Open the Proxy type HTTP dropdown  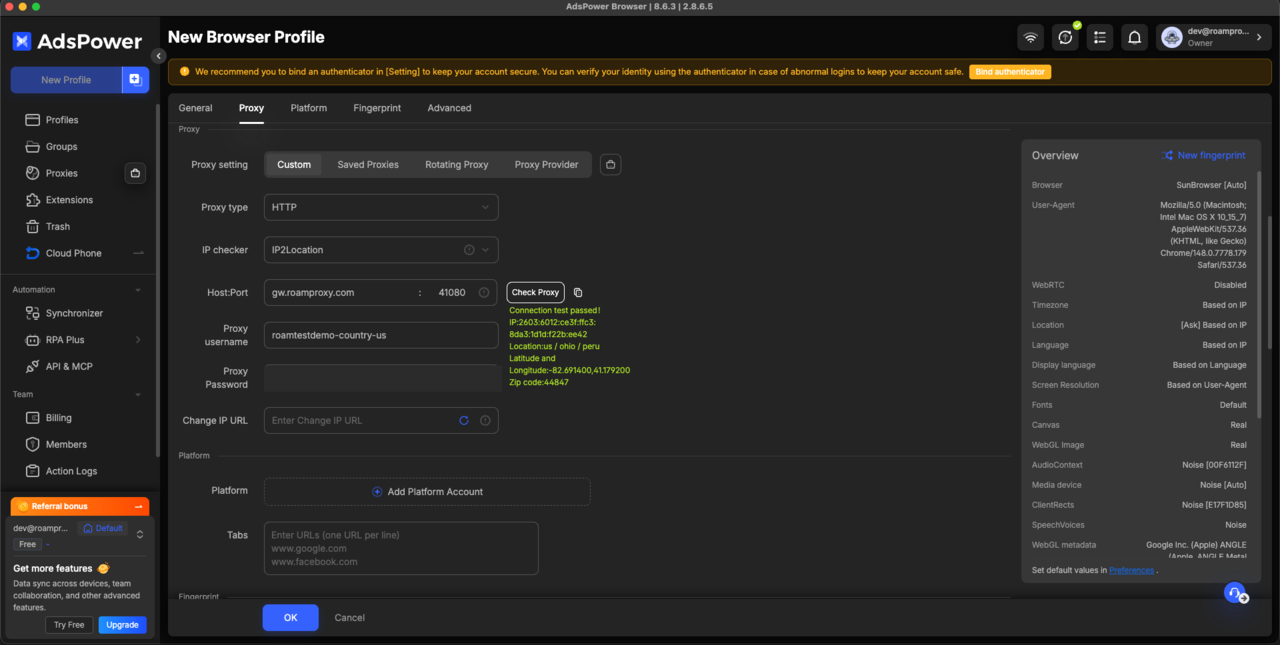381,207
